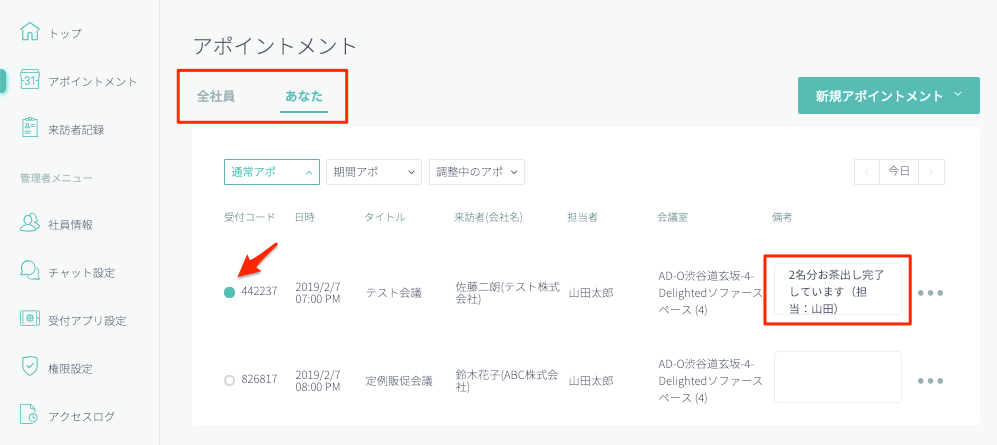
Task: Open チャット設定 chat bubble icon
Action: tap(30, 272)
